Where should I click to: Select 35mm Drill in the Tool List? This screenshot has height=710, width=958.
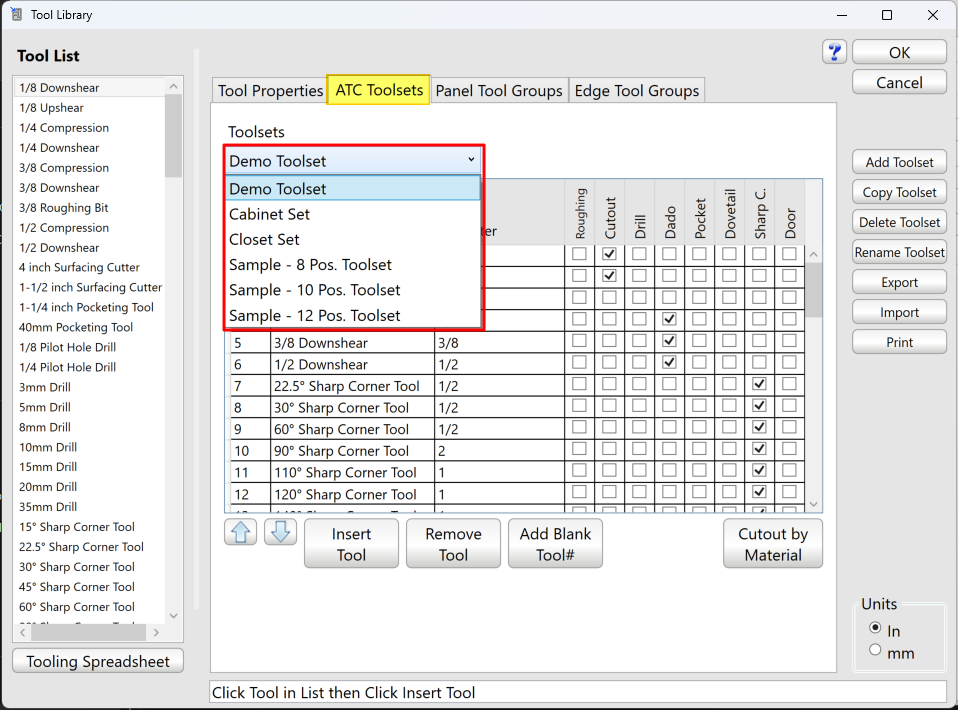(x=48, y=507)
